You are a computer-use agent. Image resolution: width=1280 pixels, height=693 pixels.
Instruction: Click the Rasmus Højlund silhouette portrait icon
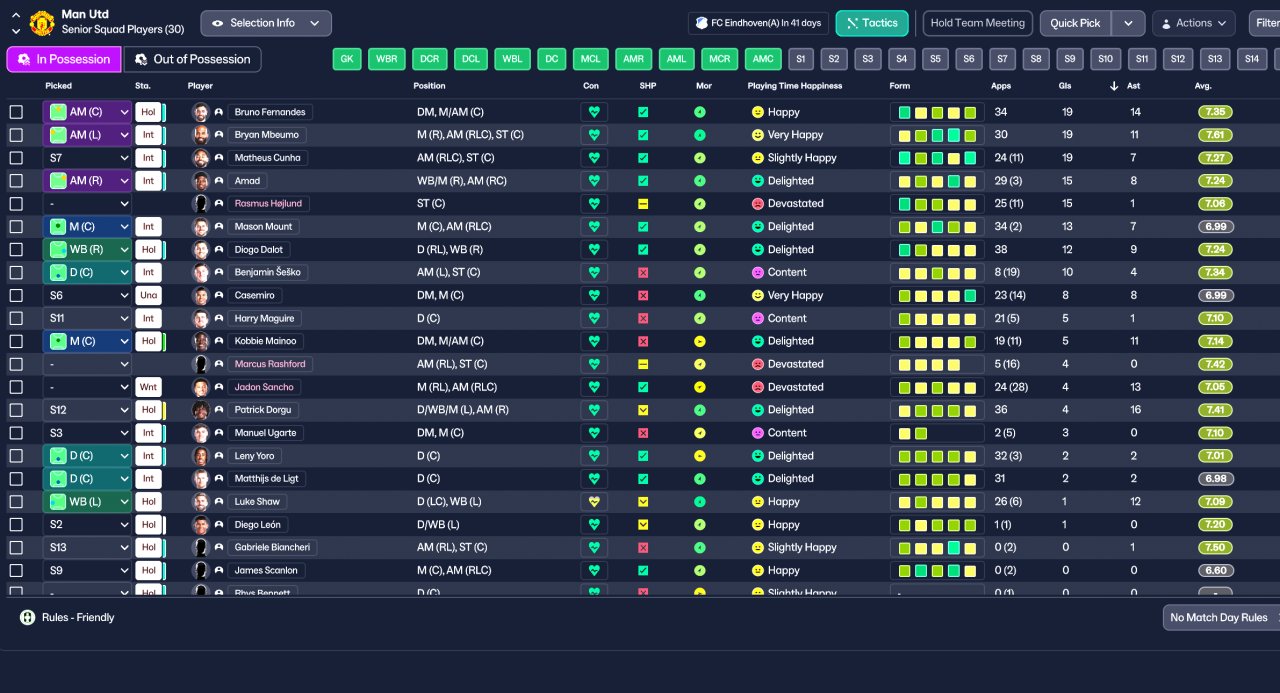pyautogui.click(x=200, y=203)
